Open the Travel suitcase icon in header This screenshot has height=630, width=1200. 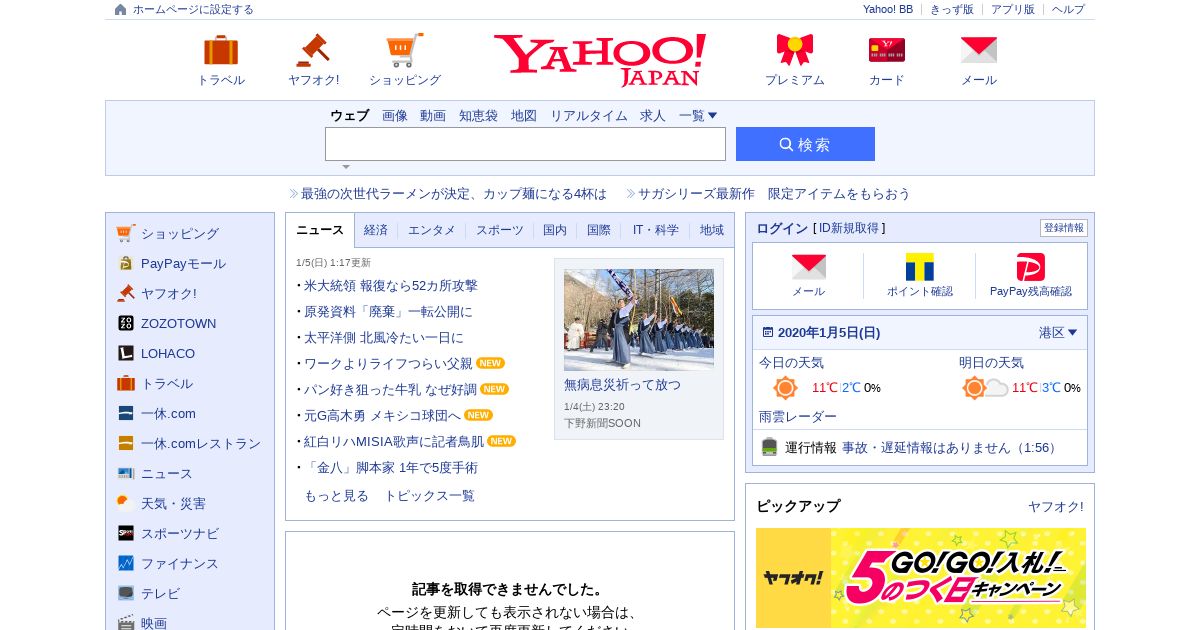coord(221,50)
